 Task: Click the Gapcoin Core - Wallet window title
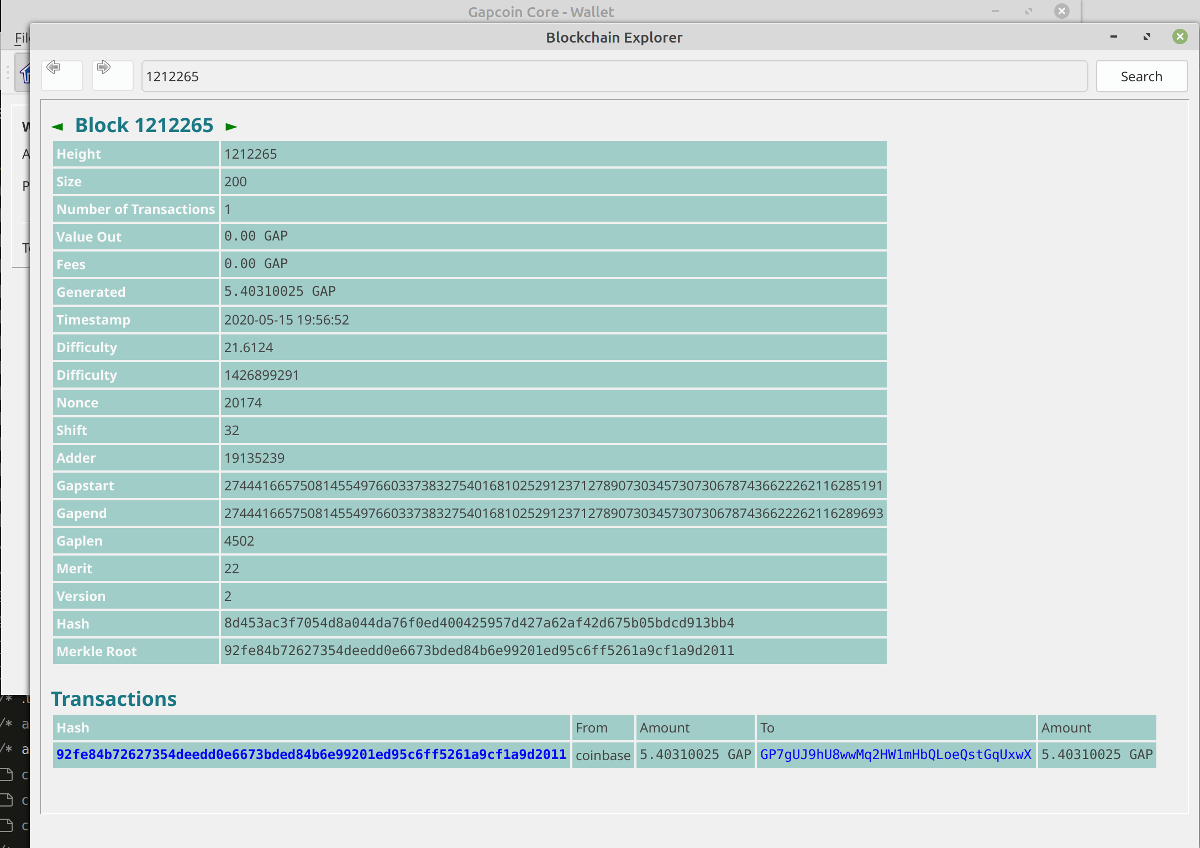click(541, 12)
